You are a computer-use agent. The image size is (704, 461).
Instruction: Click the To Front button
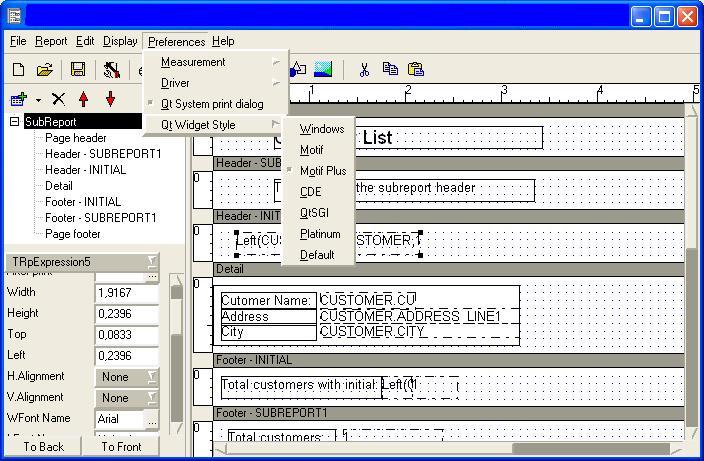click(x=121, y=447)
